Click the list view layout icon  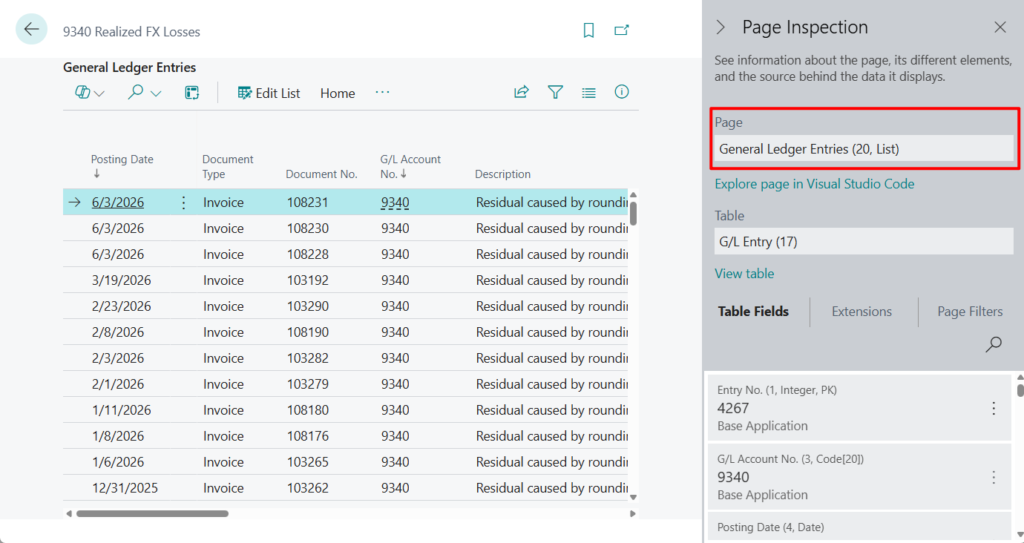589,92
